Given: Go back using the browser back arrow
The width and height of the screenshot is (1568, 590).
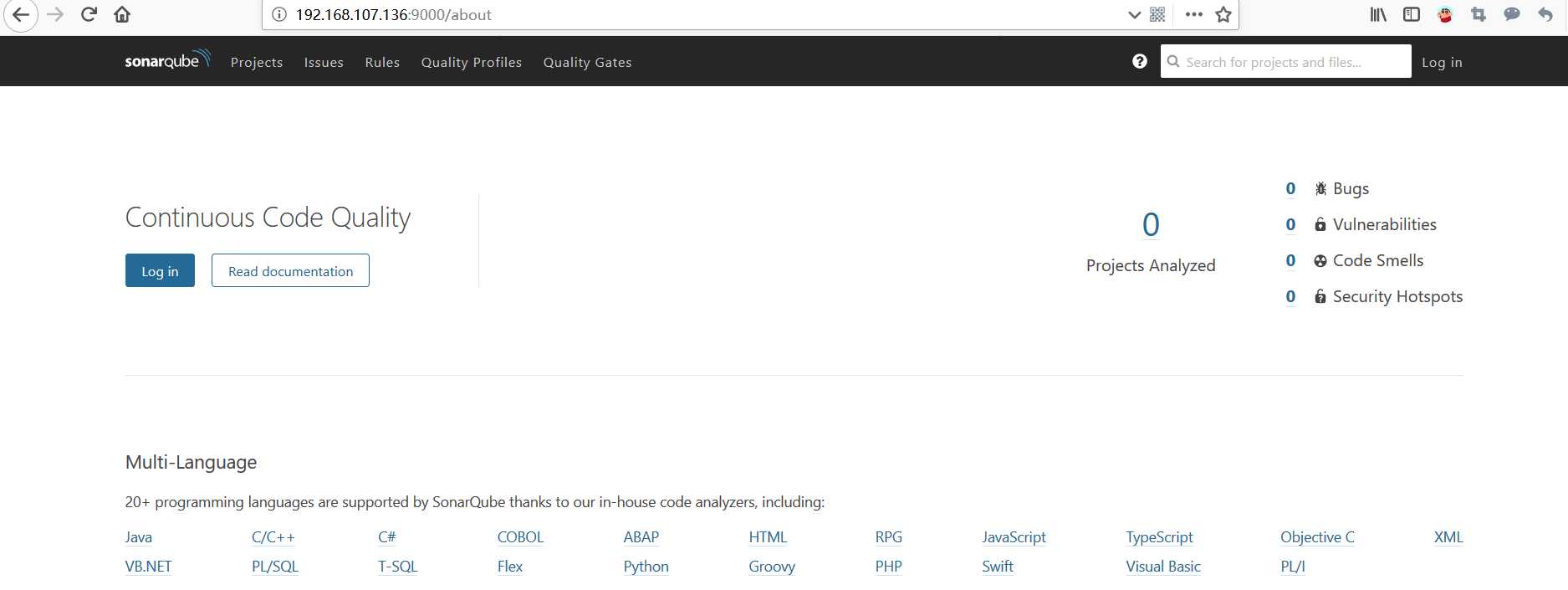Looking at the screenshot, I should (x=20, y=15).
